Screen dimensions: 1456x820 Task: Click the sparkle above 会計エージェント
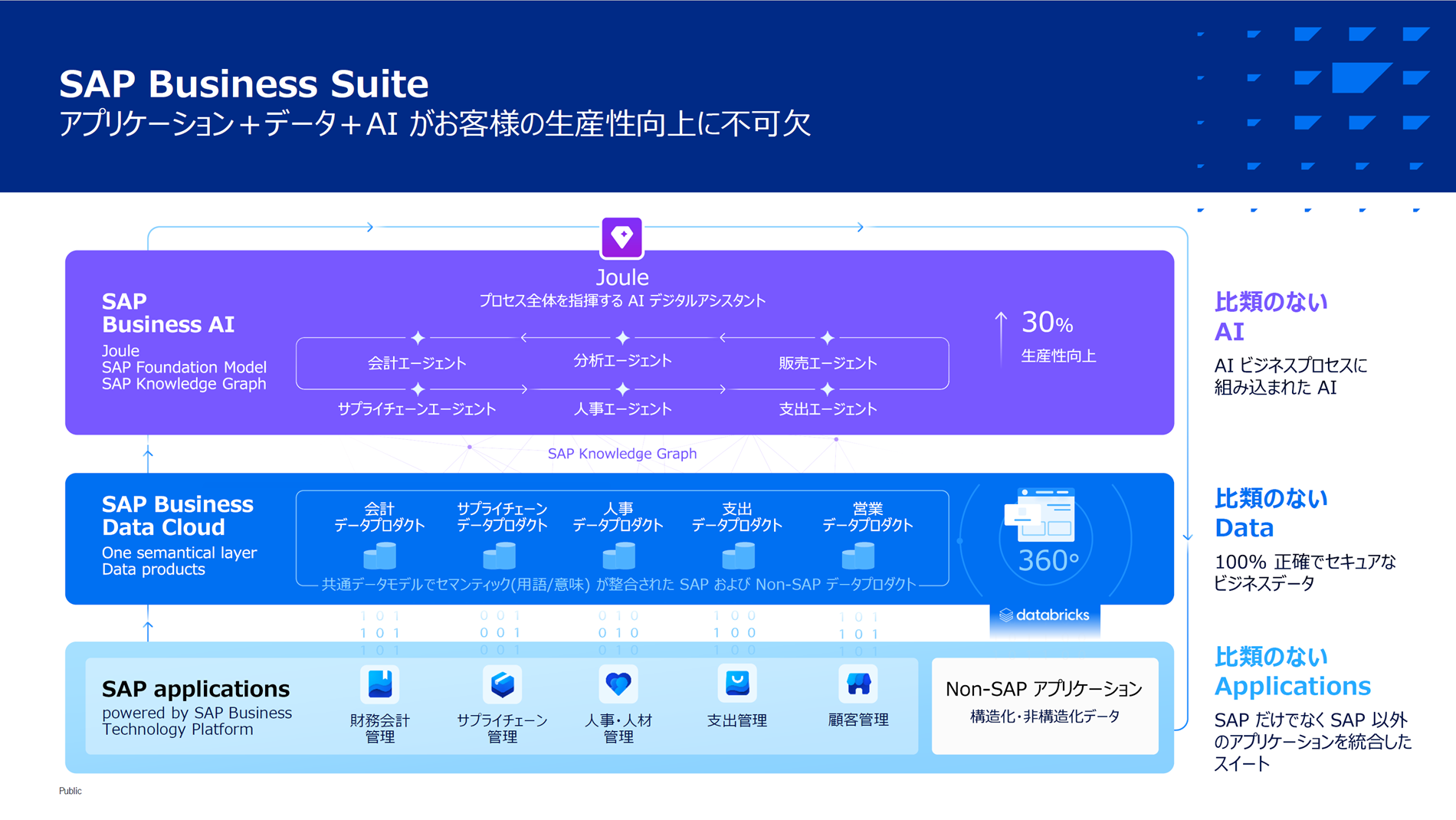click(418, 338)
